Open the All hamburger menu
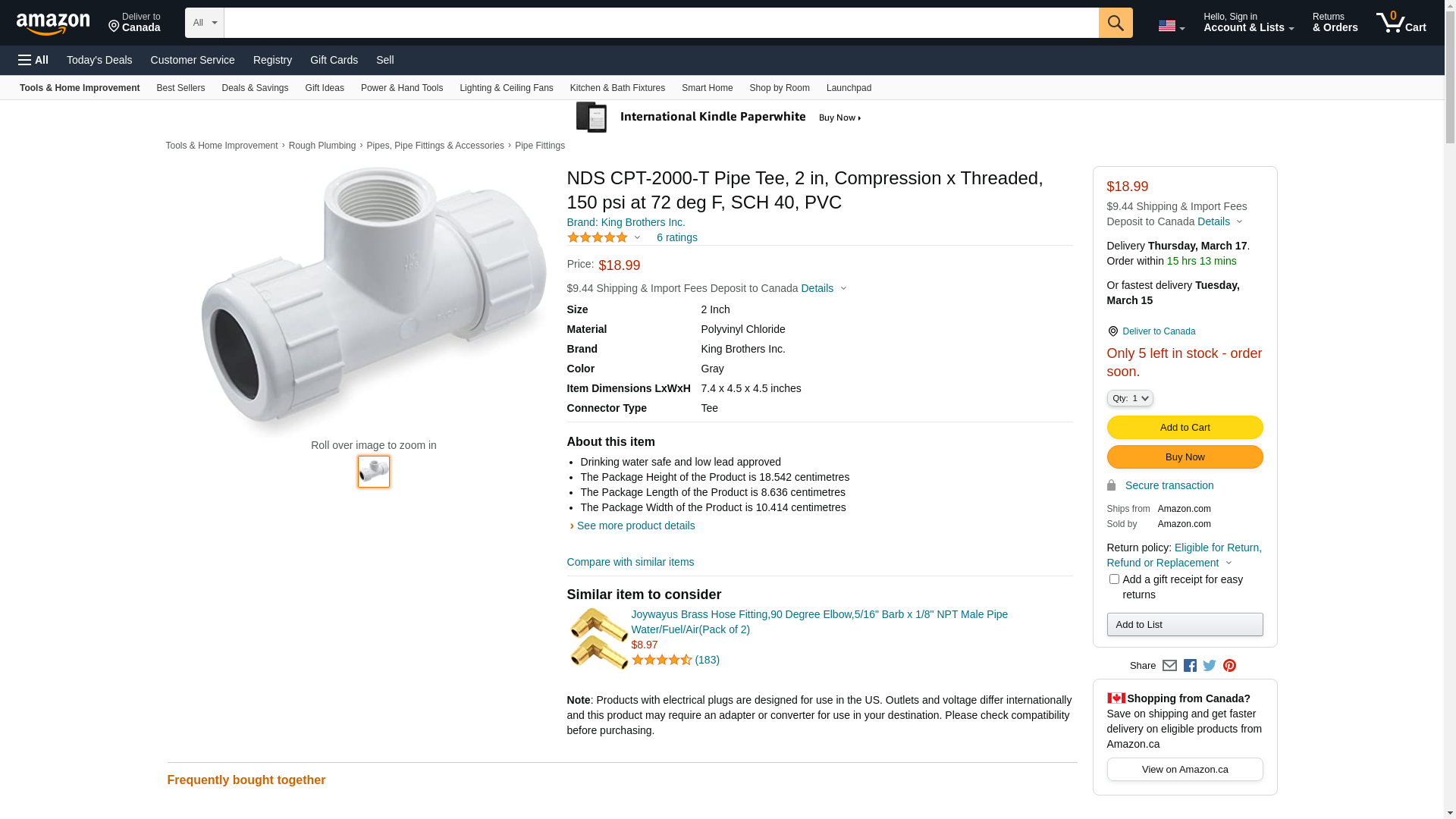The width and height of the screenshot is (1456, 819). tap(33, 60)
